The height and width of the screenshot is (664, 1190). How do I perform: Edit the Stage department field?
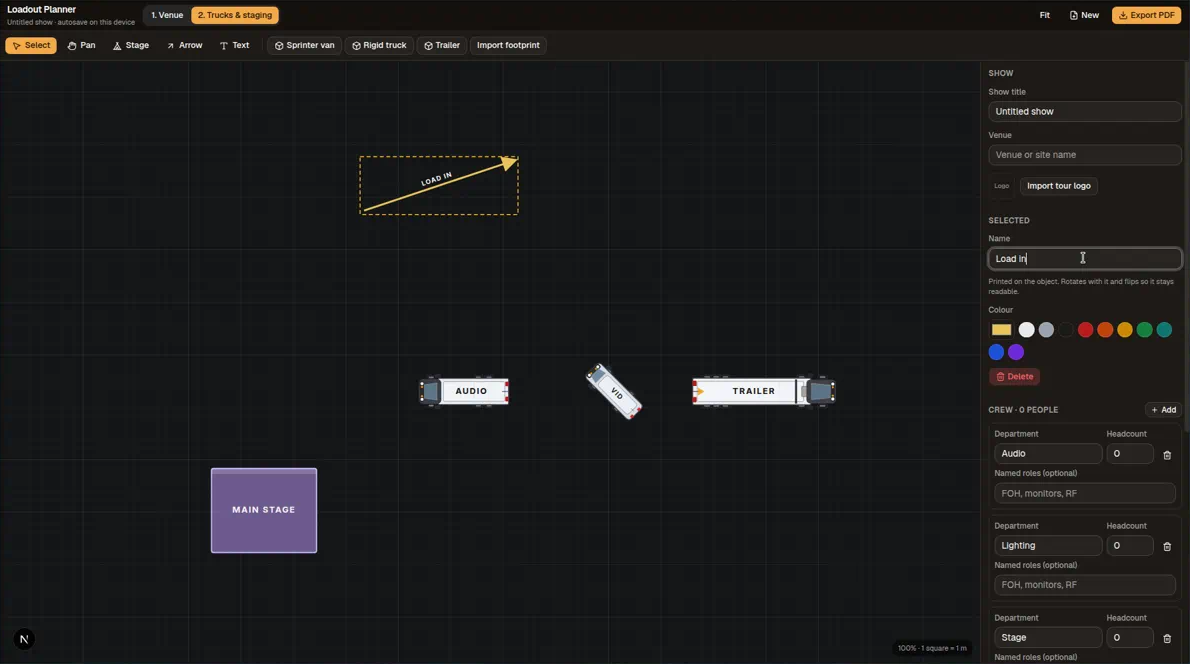pos(1048,637)
